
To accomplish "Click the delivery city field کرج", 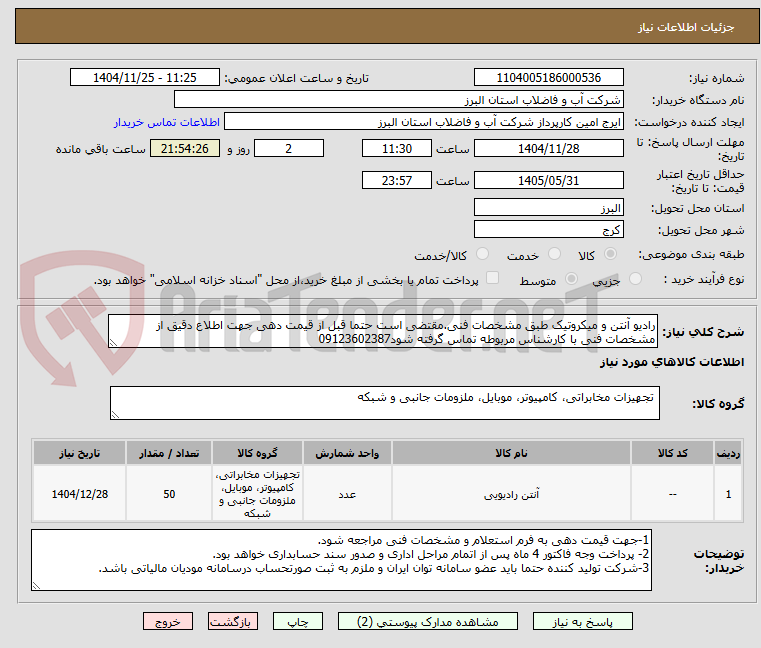I will click(x=548, y=230).
